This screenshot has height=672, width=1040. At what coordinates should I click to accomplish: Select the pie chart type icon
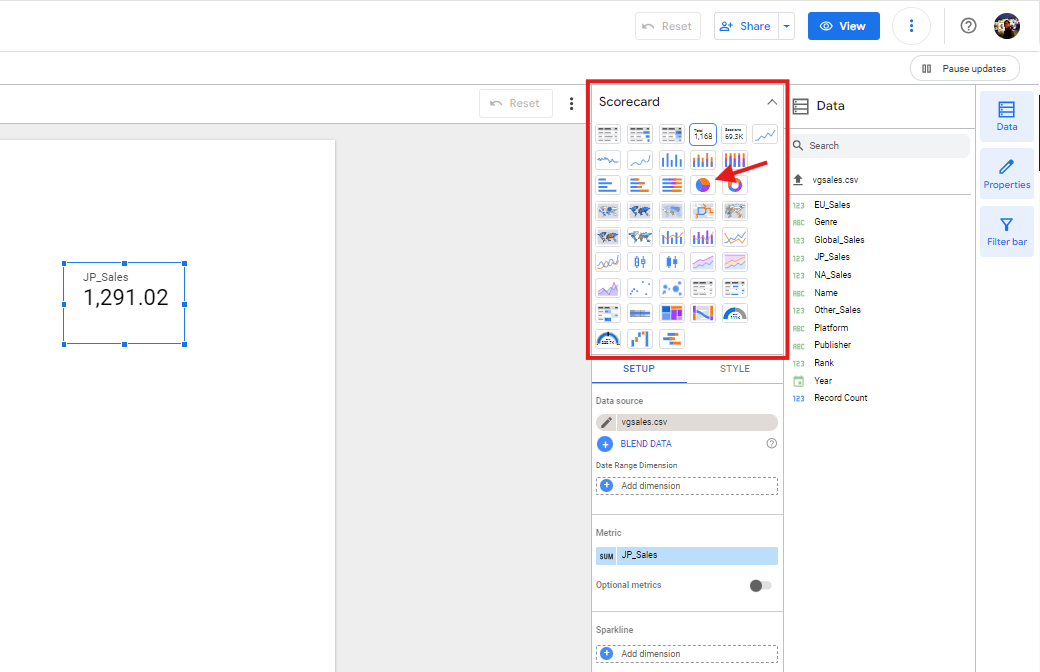click(703, 185)
